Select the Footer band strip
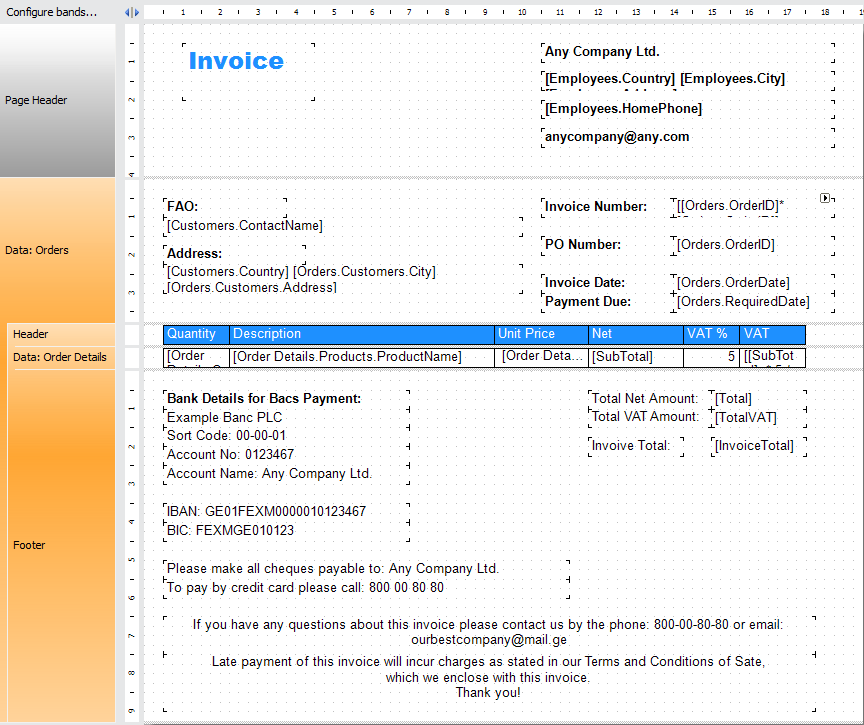The height and width of the screenshot is (725, 864). click(28, 545)
